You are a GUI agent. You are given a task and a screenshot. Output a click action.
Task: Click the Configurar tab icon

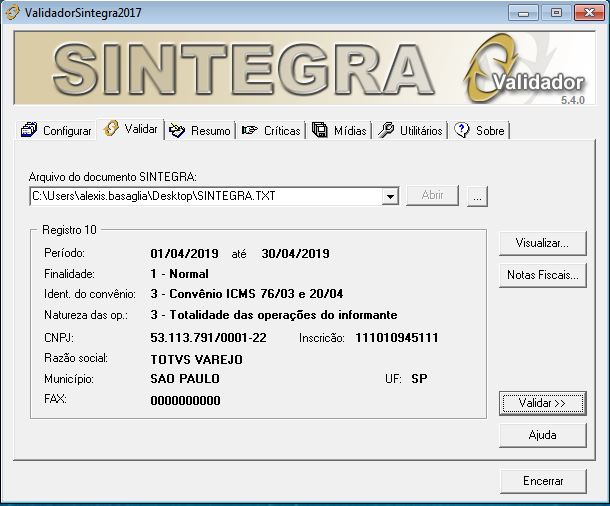point(29,130)
